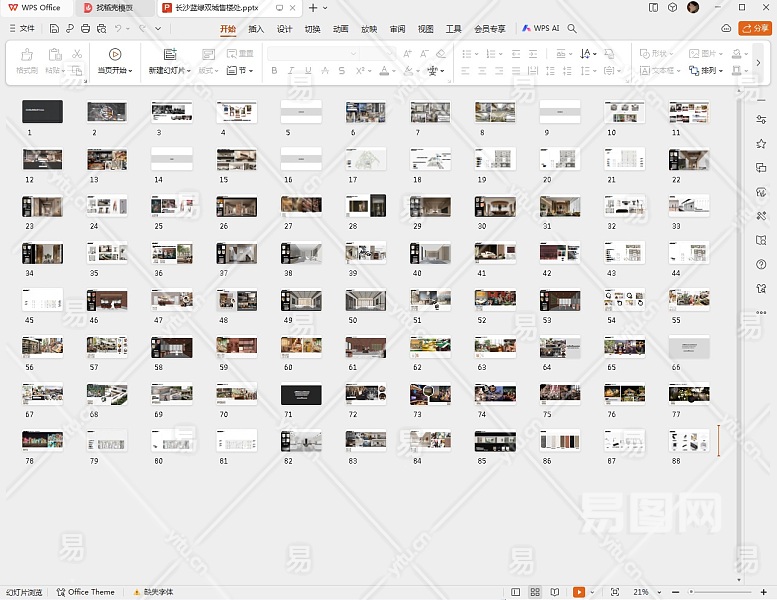The image size is (777, 600).
Task: Toggle bold formatting button
Action: (274, 71)
